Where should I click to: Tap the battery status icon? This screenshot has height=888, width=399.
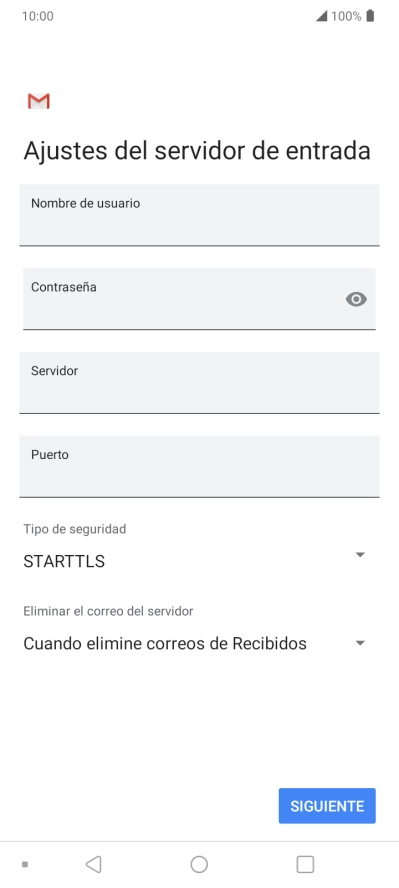(370, 16)
